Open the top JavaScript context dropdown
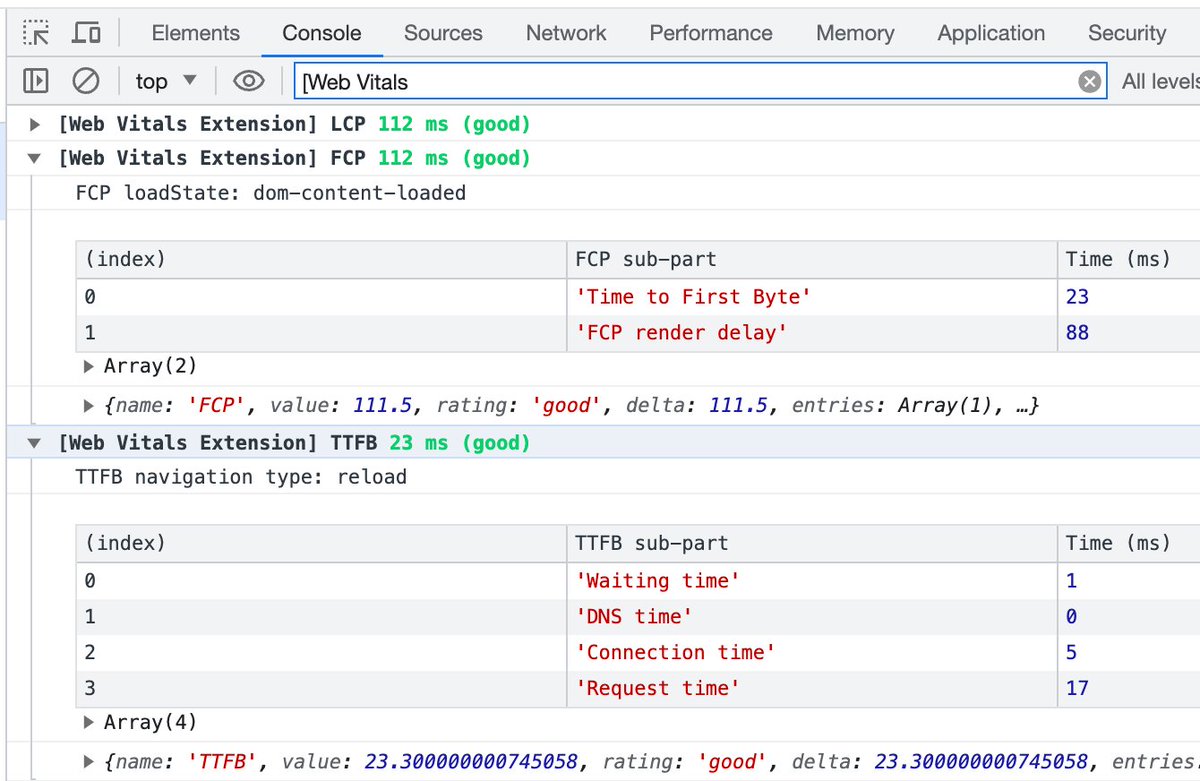The height and width of the screenshot is (781, 1200). (x=166, y=81)
